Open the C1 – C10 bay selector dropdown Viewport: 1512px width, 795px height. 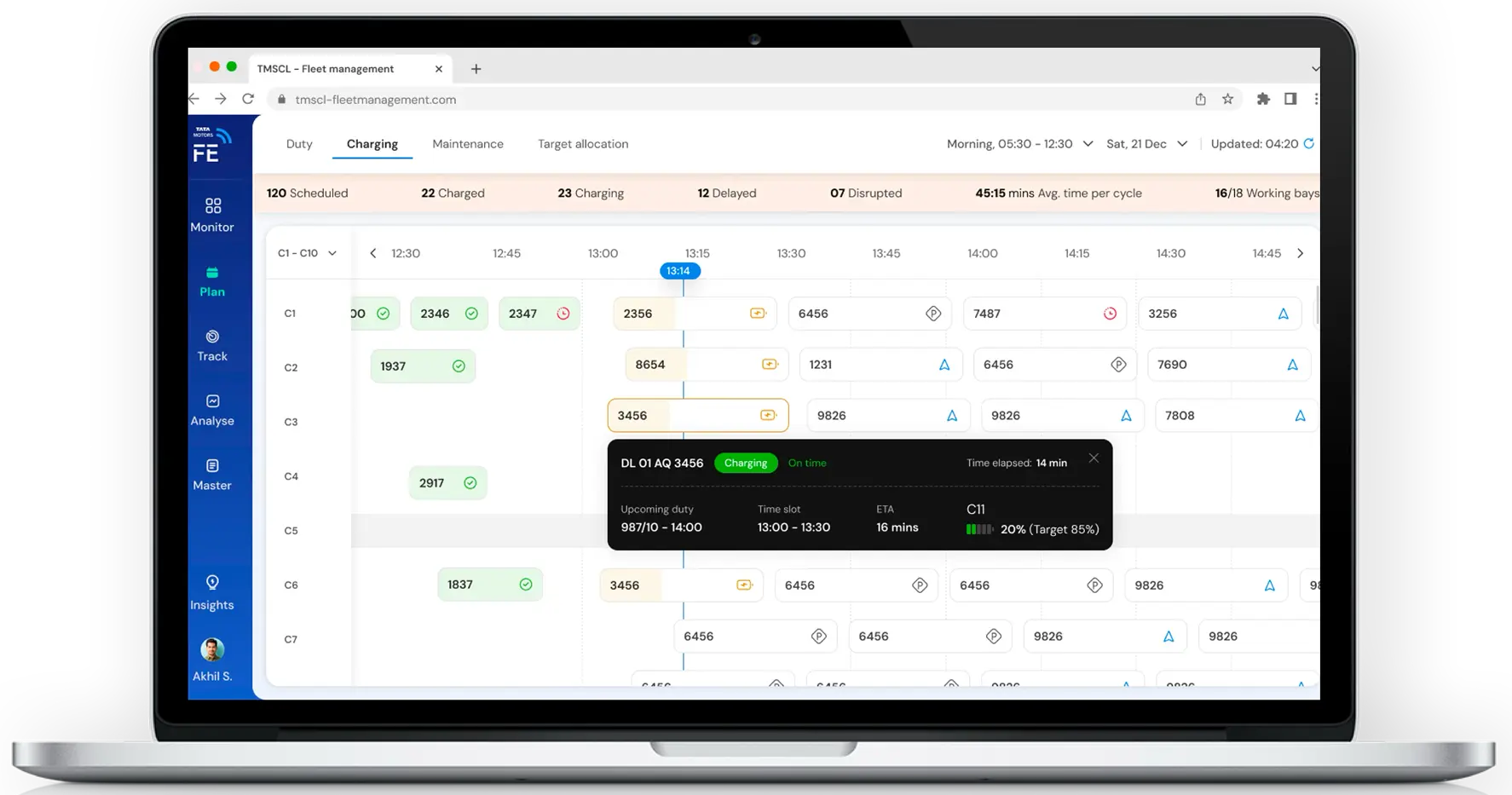click(x=332, y=252)
